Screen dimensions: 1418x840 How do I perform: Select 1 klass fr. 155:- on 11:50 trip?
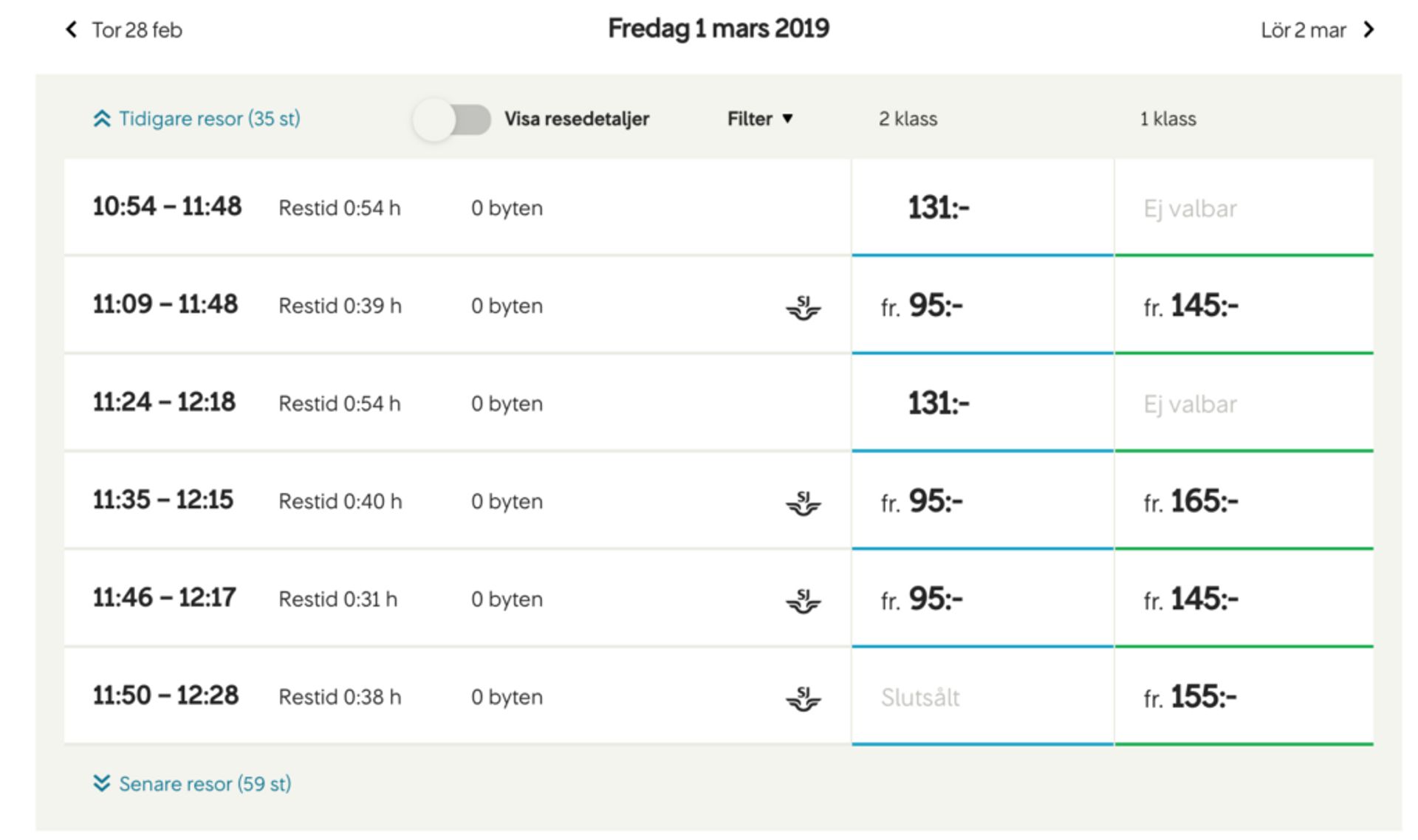coord(1244,697)
